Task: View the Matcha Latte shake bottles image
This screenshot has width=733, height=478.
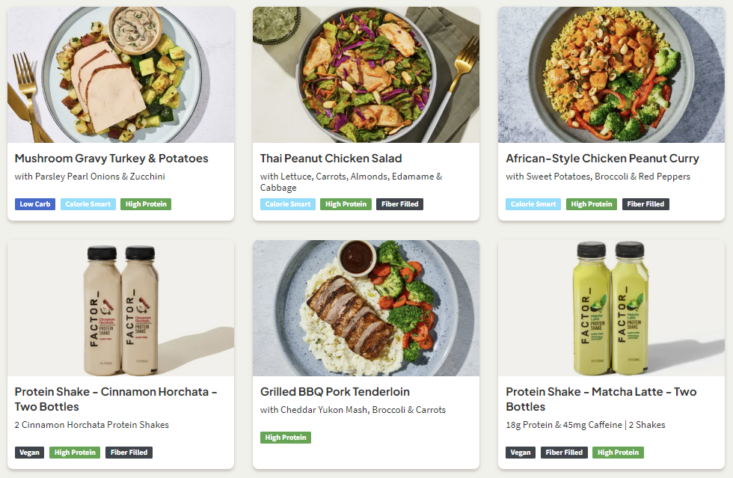Action: point(611,308)
